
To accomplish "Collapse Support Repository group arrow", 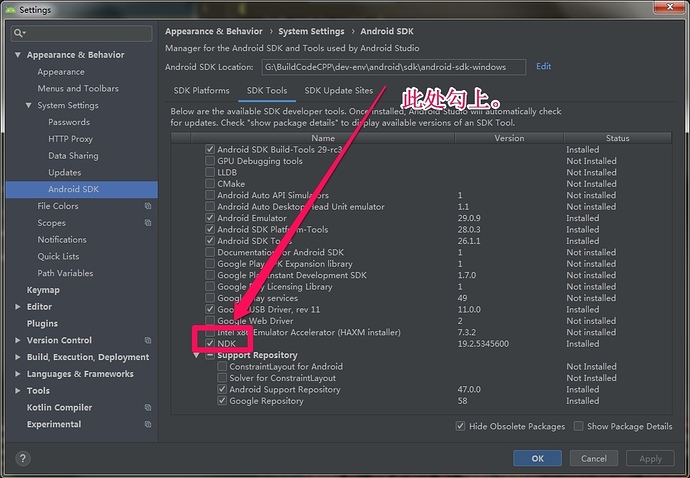I will 196,355.
